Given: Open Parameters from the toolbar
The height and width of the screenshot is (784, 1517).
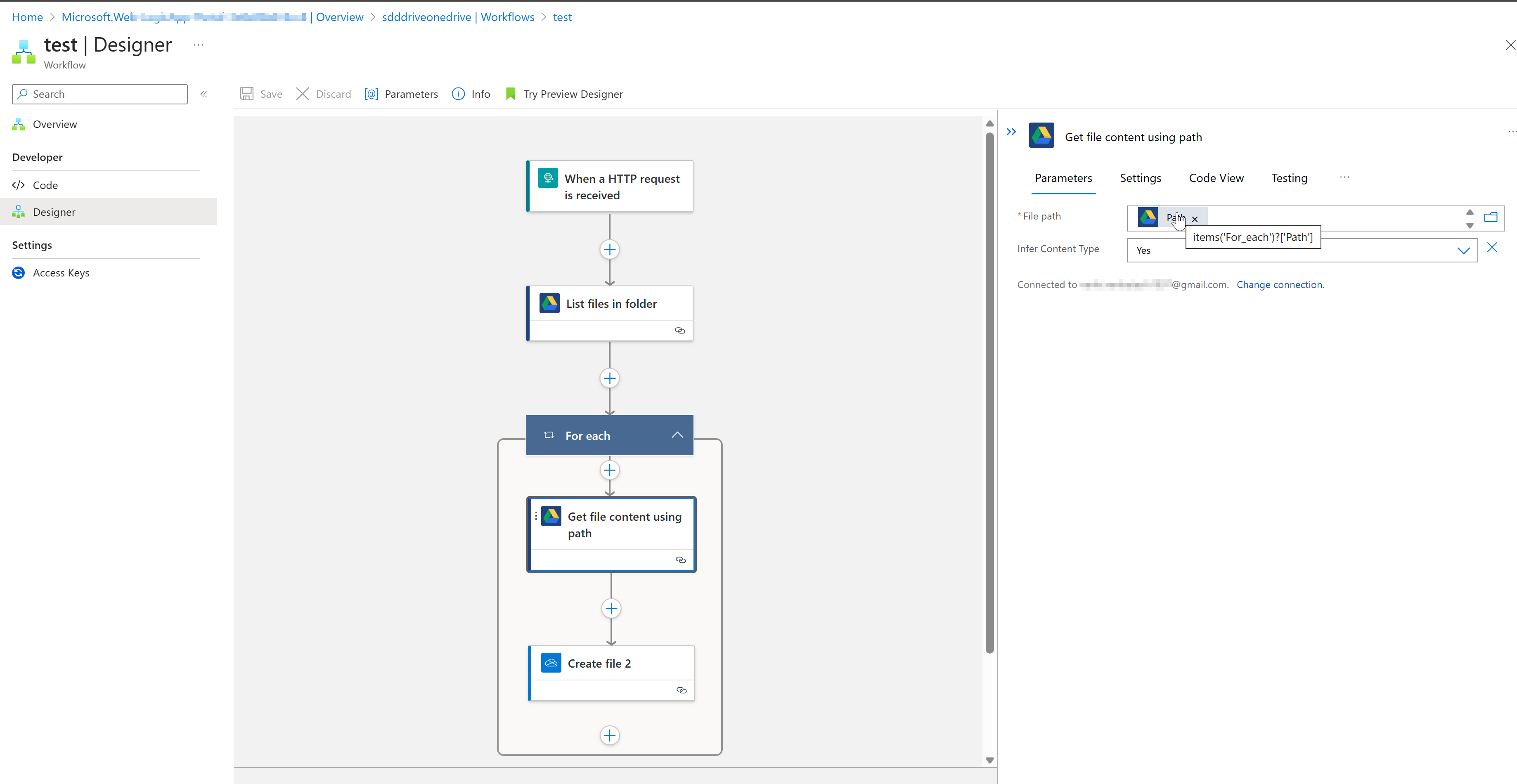Looking at the screenshot, I should pos(402,94).
